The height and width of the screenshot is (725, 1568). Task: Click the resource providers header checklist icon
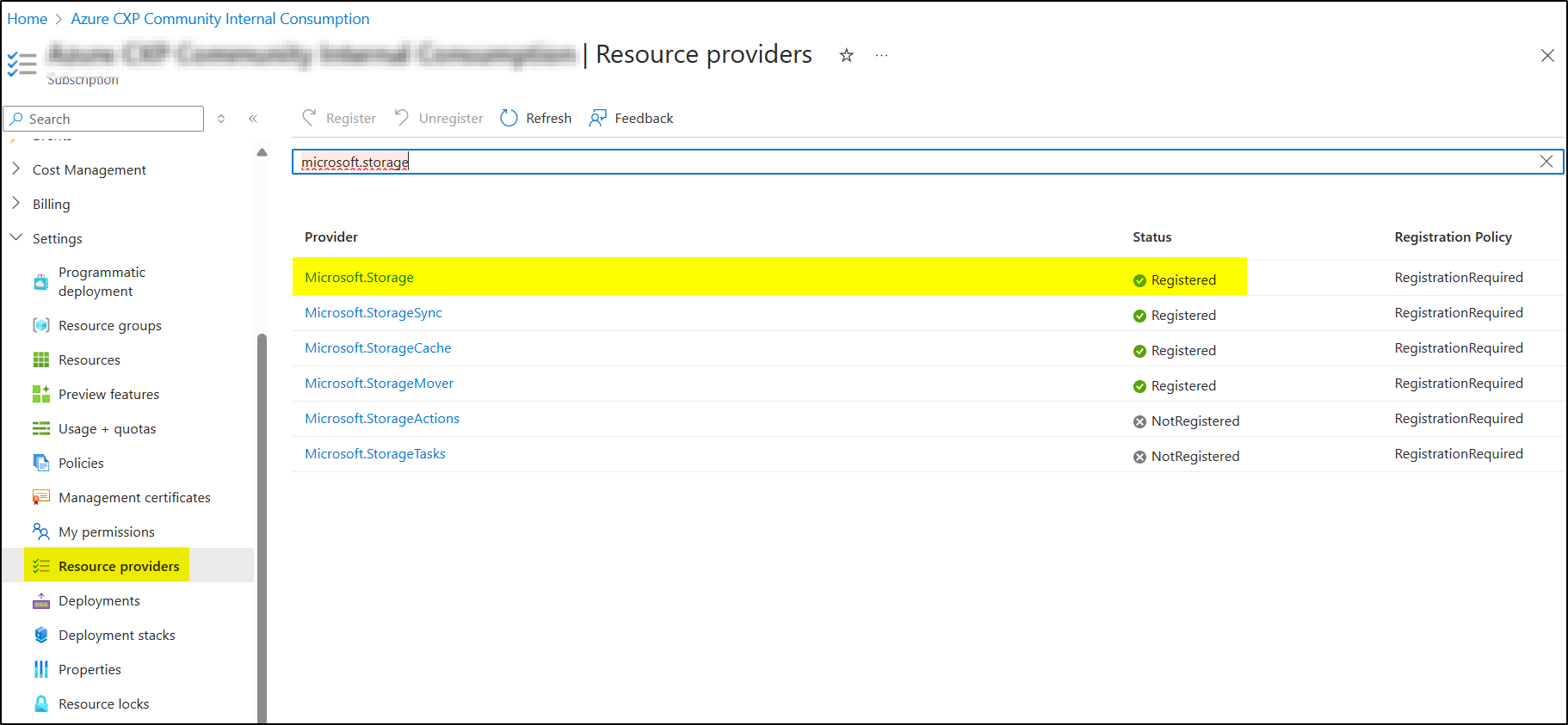click(22, 64)
